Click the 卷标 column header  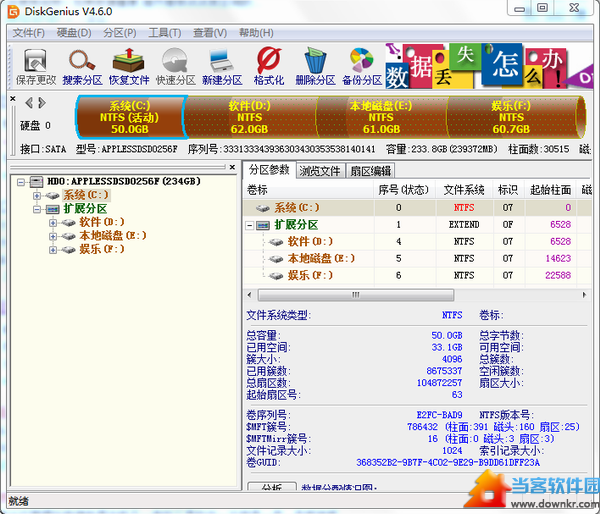[308, 190]
